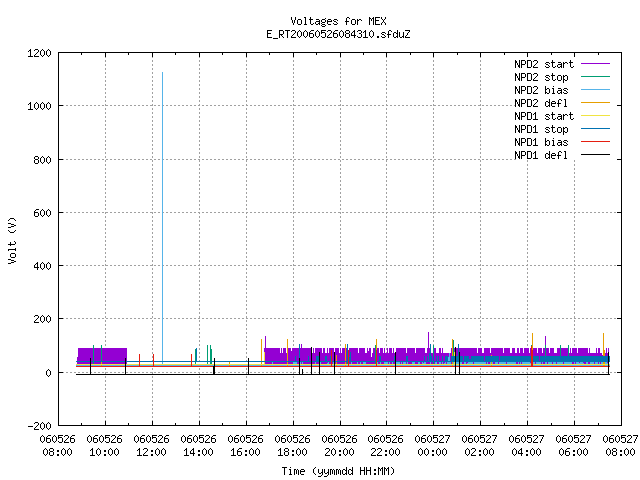Click the "Time (yymmdd HH:MM)" x-axis label
Image resolution: width=640 pixels, height=480 pixels.
[338, 471]
